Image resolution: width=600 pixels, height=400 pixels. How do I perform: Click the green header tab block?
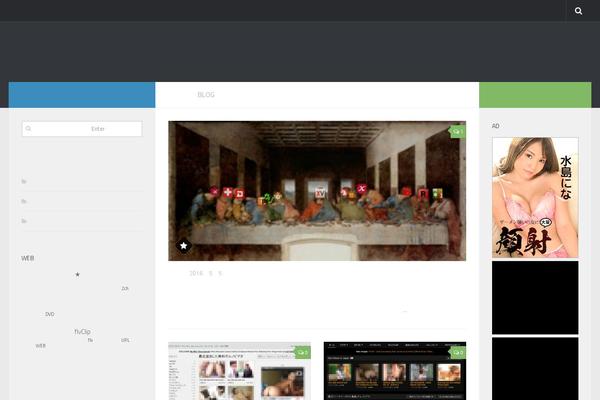pos(535,95)
